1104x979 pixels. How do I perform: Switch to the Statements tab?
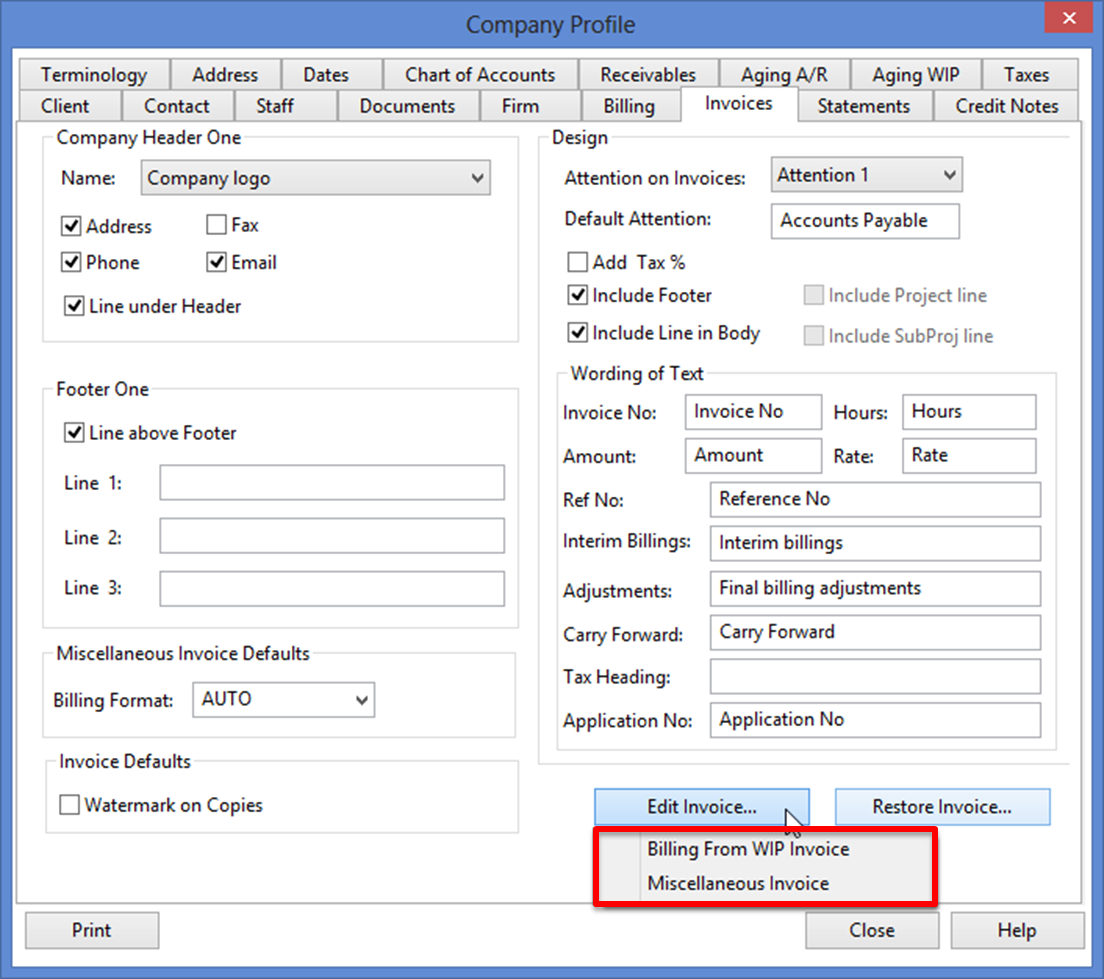[864, 106]
